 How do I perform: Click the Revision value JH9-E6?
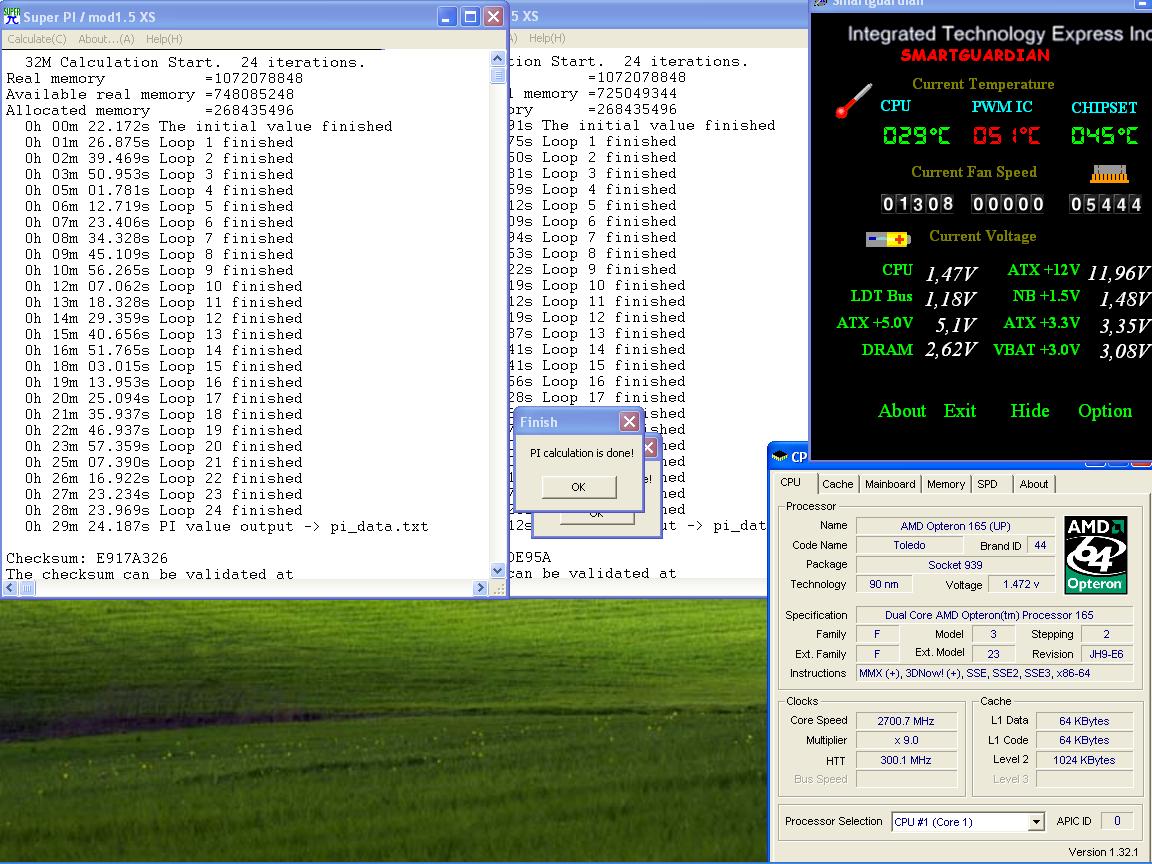[1106, 654]
